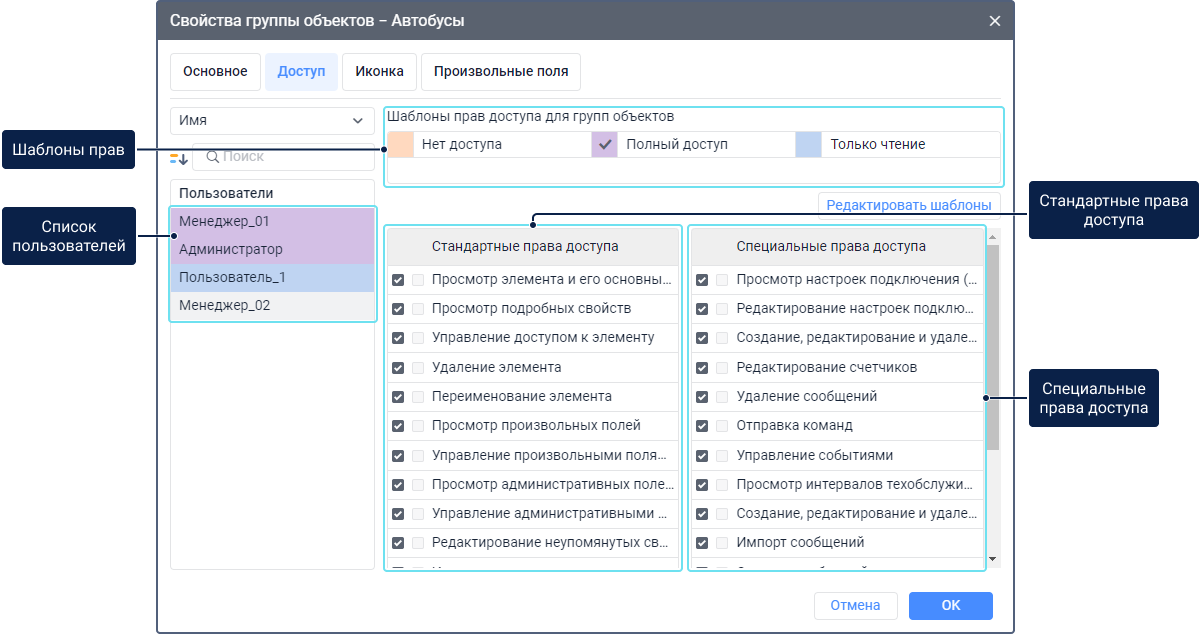Click the checkmark on Полный доступ template

605,145
